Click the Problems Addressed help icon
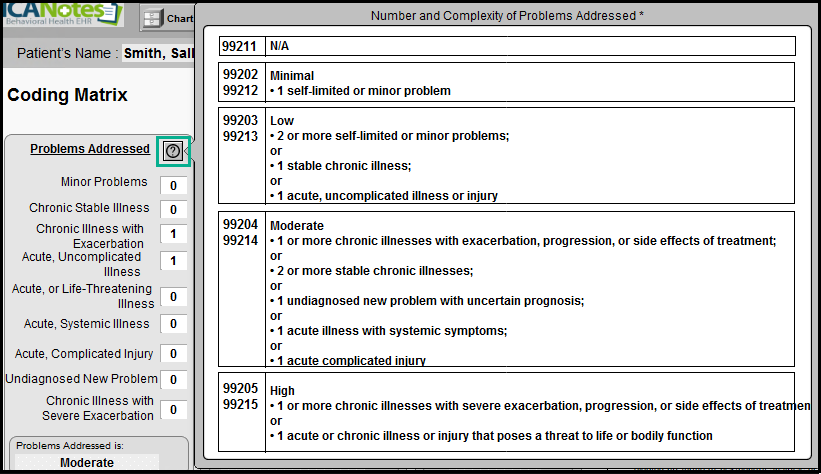The height and width of the screenshot is (474, 821). click(x=173, y=151)
